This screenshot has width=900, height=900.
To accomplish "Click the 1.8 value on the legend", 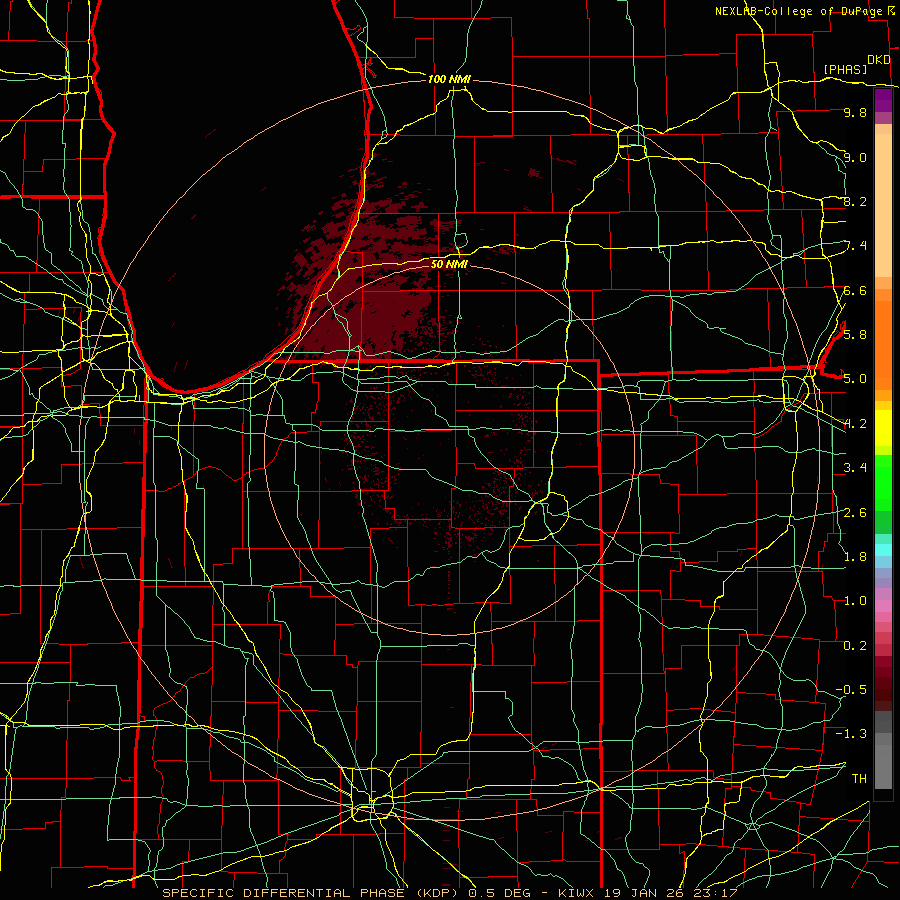I will click(x=855, y=556).
